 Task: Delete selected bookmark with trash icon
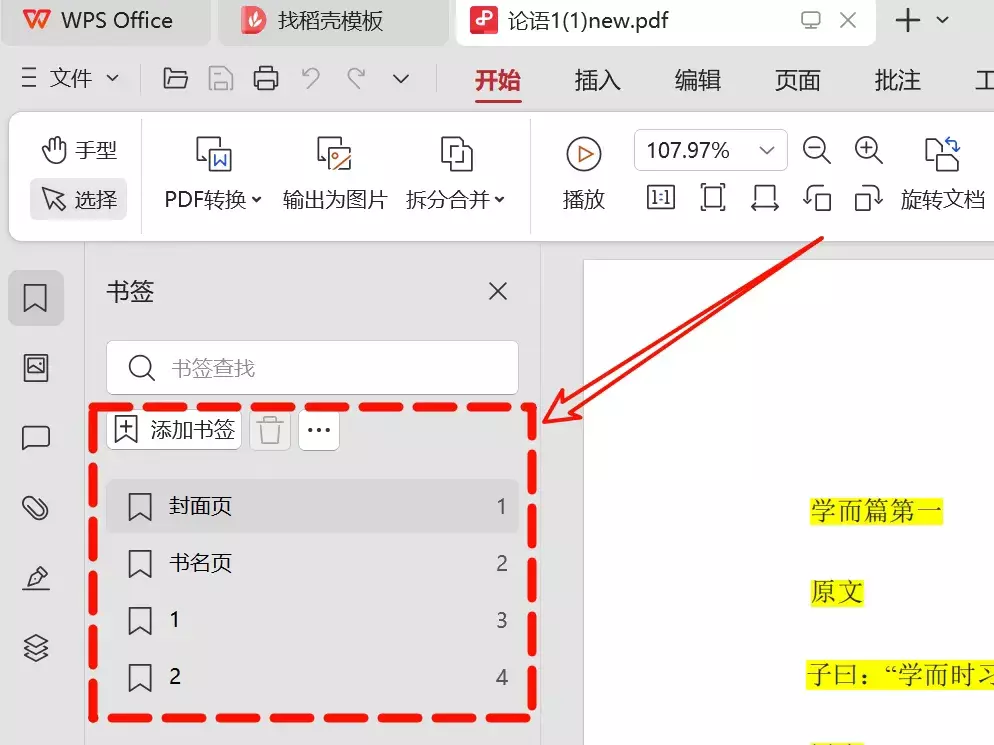[x=269, y=429]
